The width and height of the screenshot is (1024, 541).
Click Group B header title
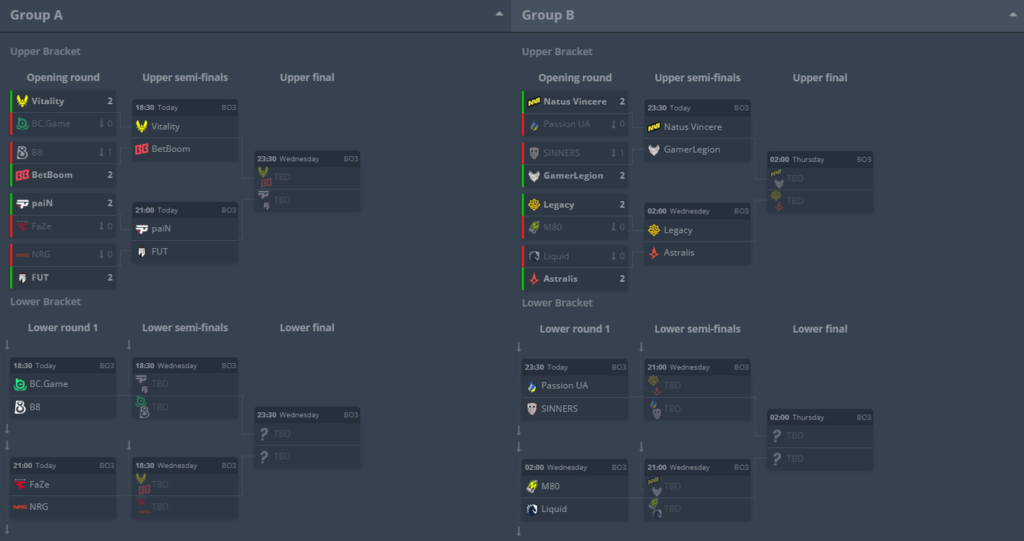[x=548, y=15]
